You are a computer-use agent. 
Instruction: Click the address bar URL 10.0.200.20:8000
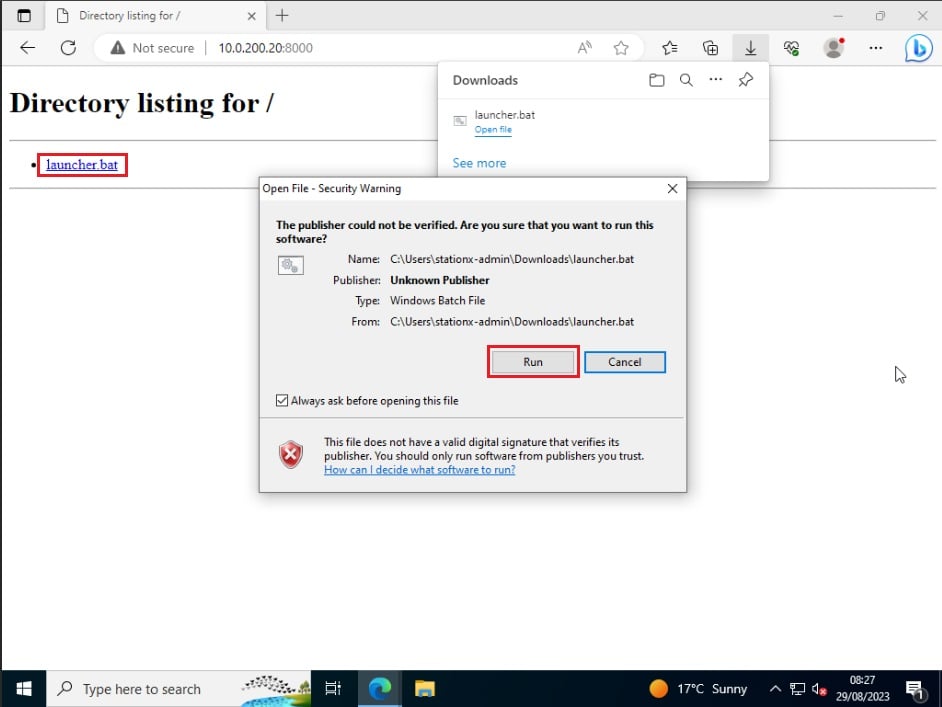coord(266,48)
